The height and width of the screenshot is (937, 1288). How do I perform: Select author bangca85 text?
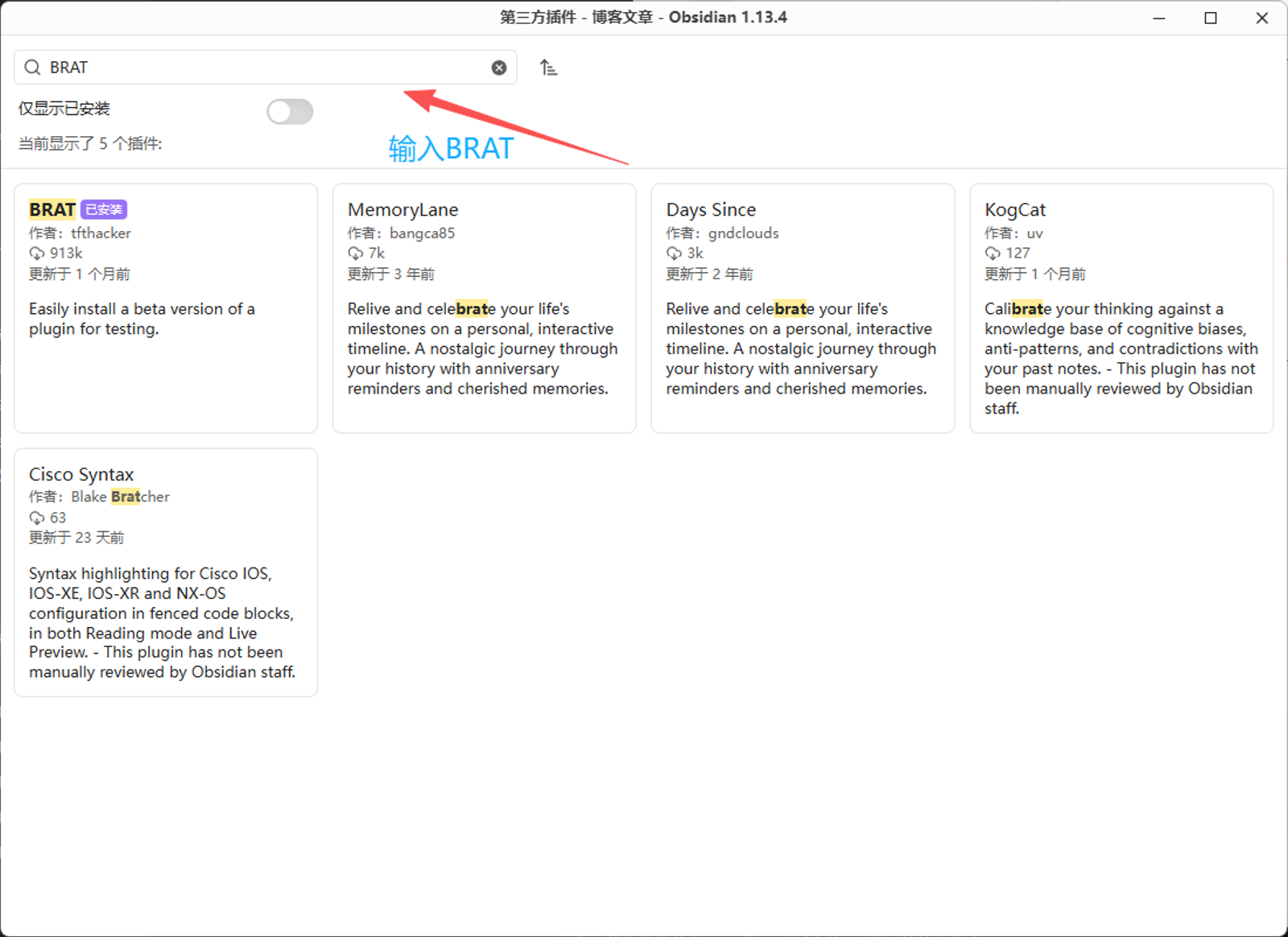[x=422, y=233]
